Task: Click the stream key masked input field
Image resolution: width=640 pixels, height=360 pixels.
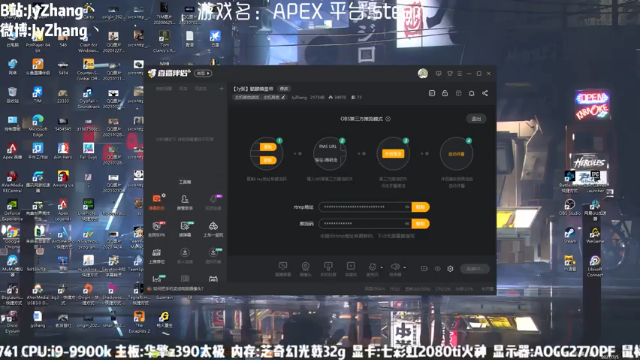Action: click(365, 223)
